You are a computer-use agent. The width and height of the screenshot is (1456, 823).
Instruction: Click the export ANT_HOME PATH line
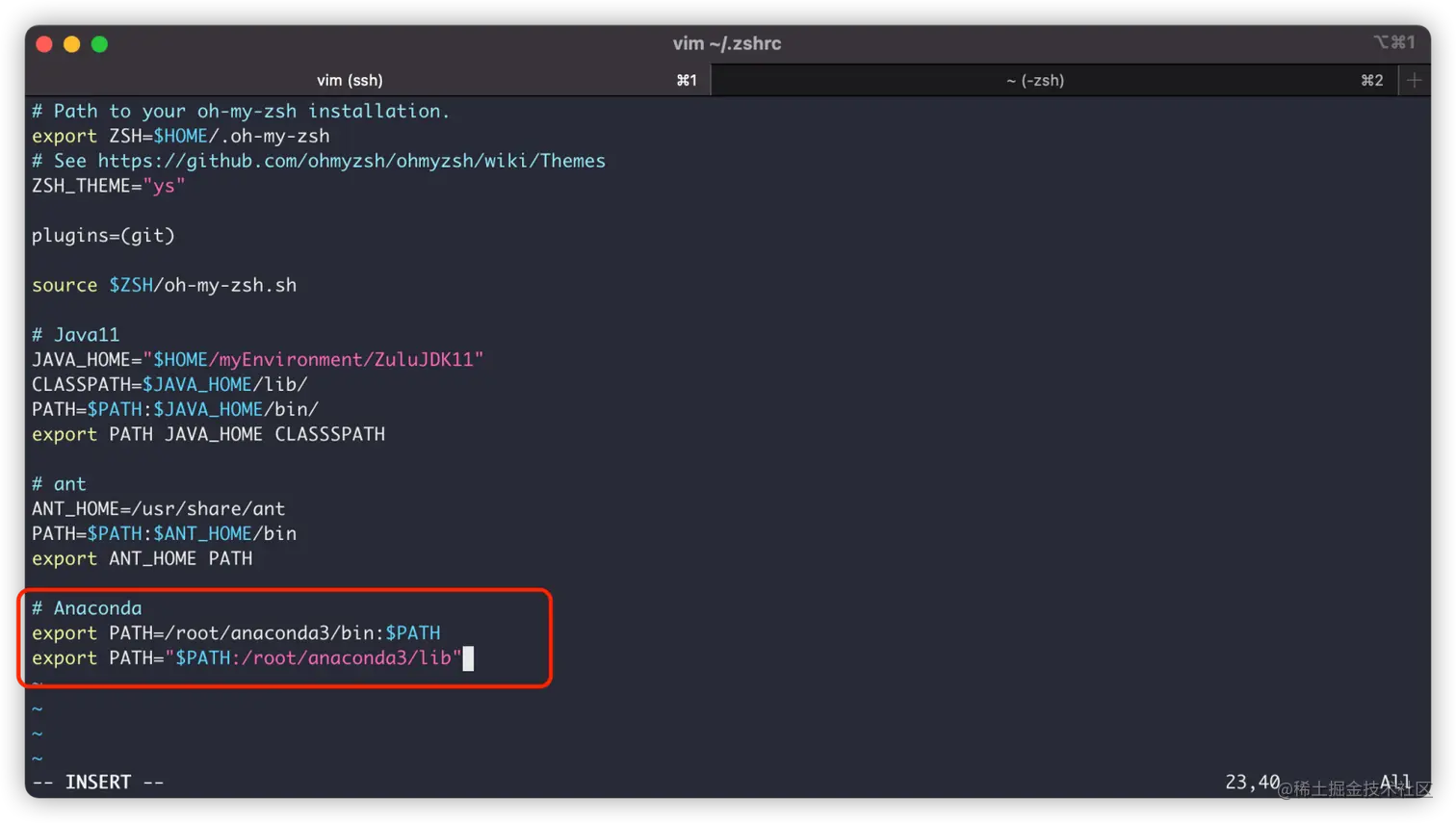click(142, 559)
